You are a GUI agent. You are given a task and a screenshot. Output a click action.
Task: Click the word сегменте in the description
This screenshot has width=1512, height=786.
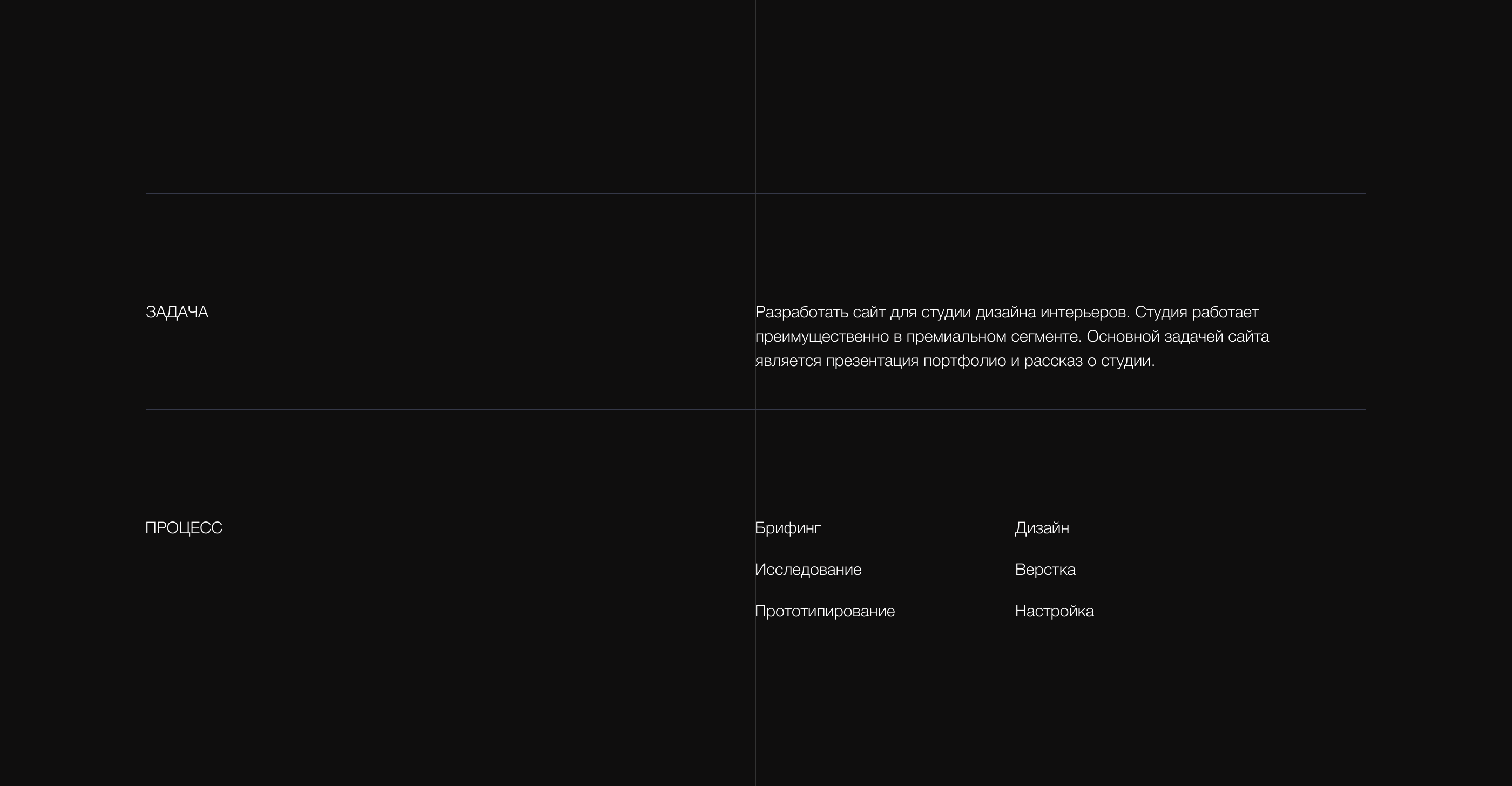click(x=1046, y=337)
